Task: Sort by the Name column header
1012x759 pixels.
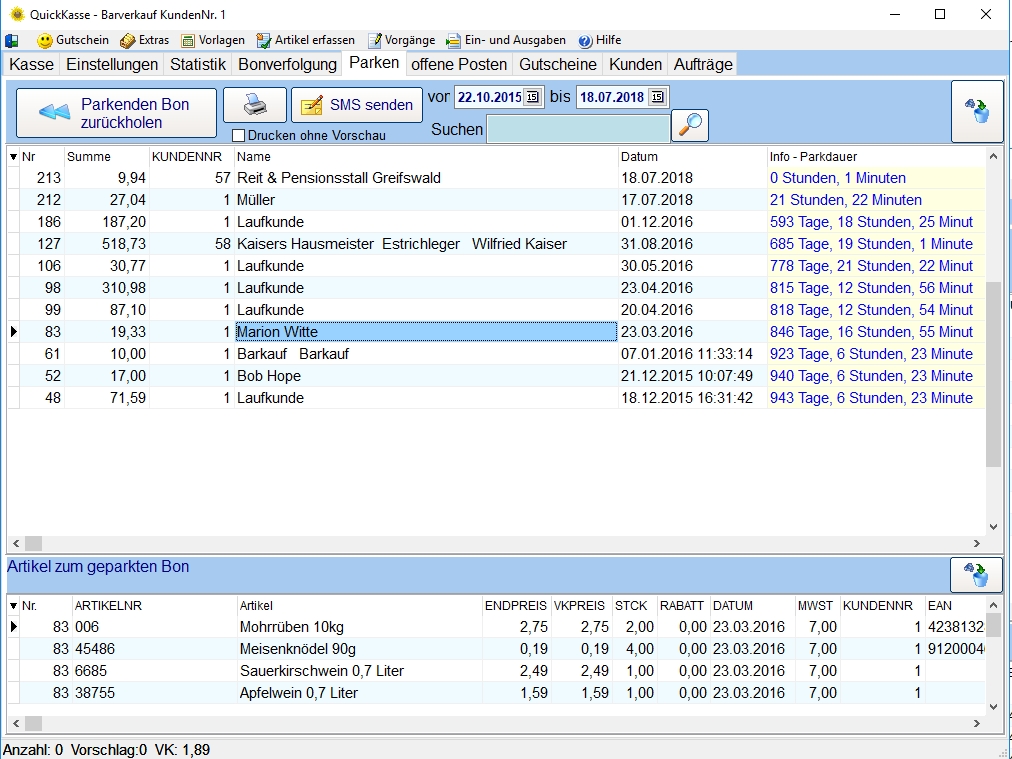Action: [426, 157]
